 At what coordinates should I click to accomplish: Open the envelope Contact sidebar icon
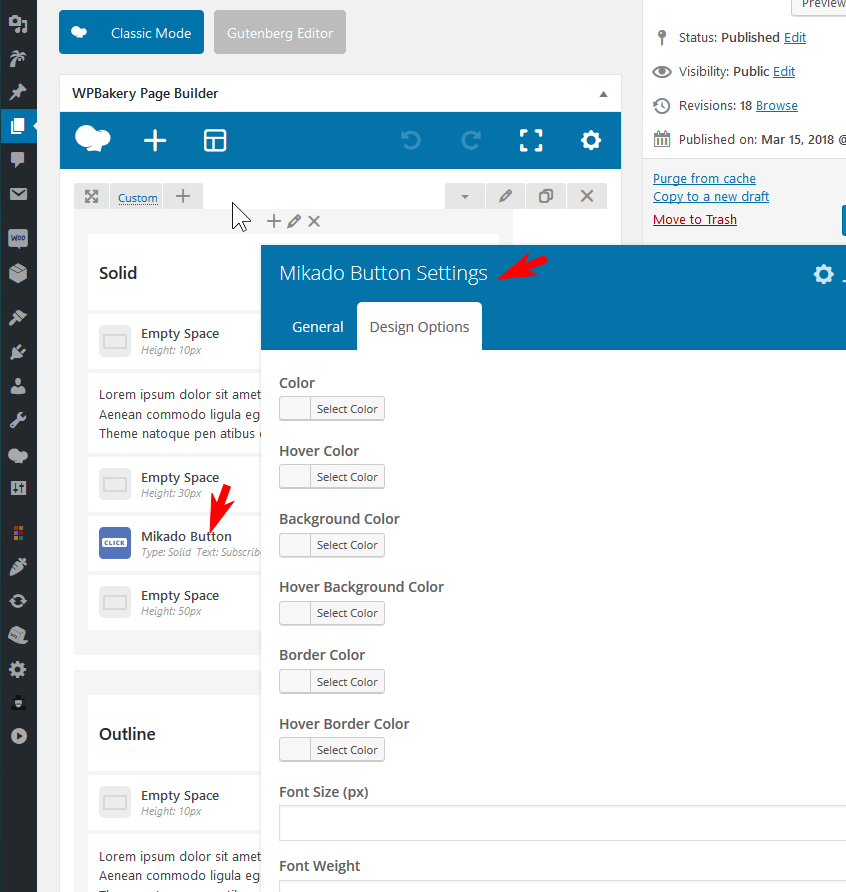[18, 194]
